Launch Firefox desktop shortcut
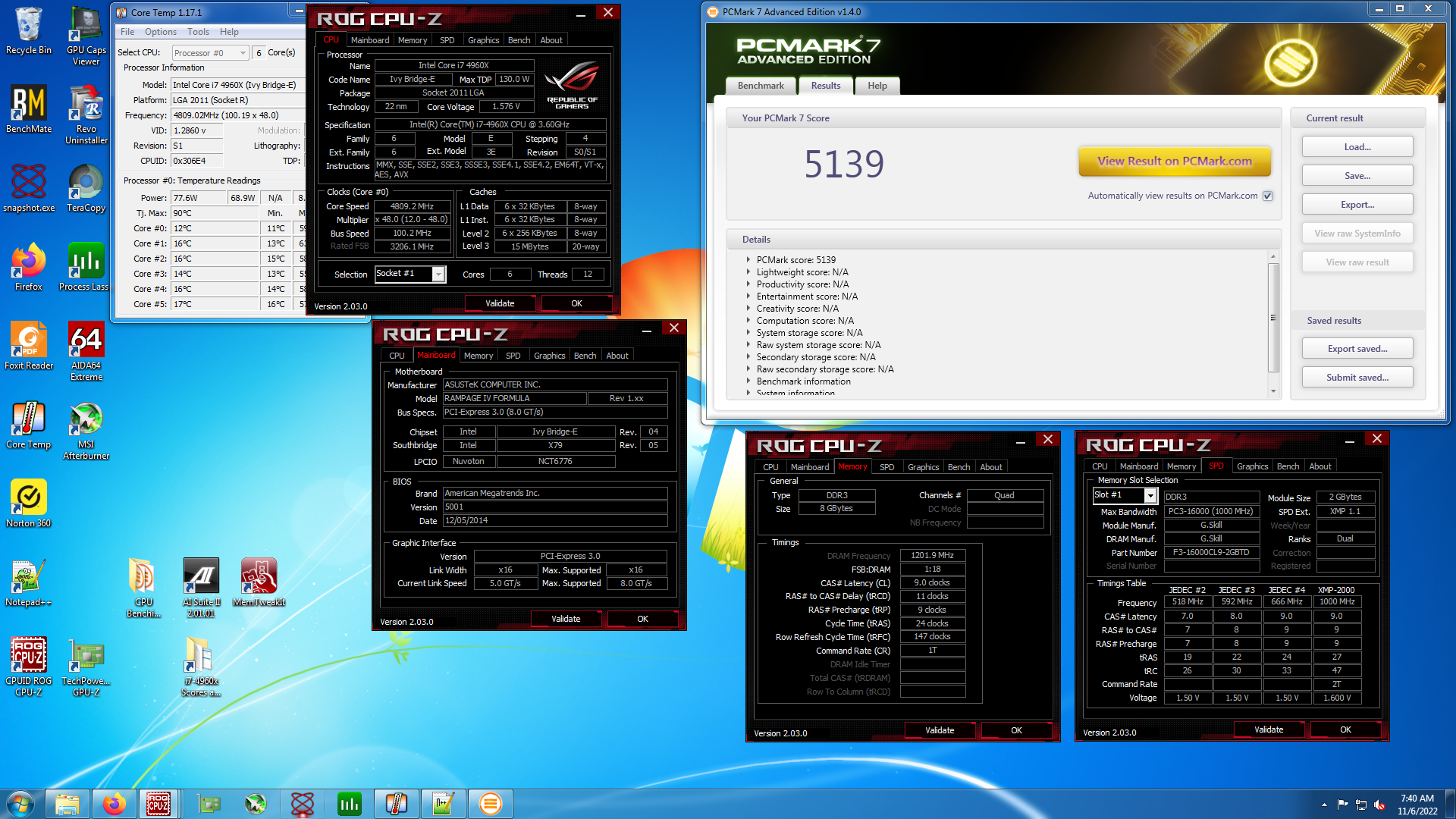This screenshot has height=819, width=1456. pos(29,267)
